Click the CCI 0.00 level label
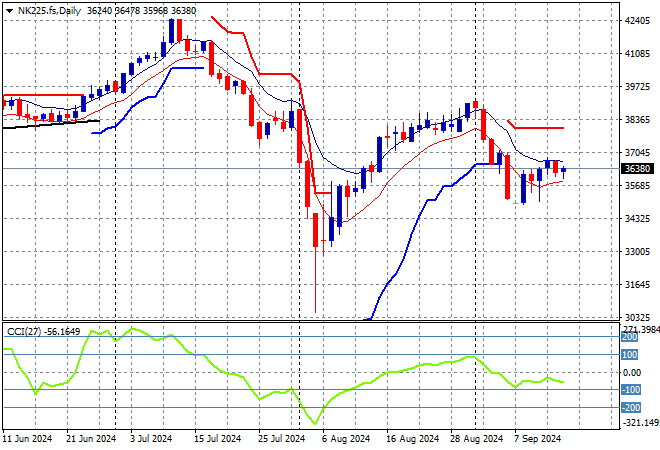Screen dimensions: 660x450 [x=632, y=373]
